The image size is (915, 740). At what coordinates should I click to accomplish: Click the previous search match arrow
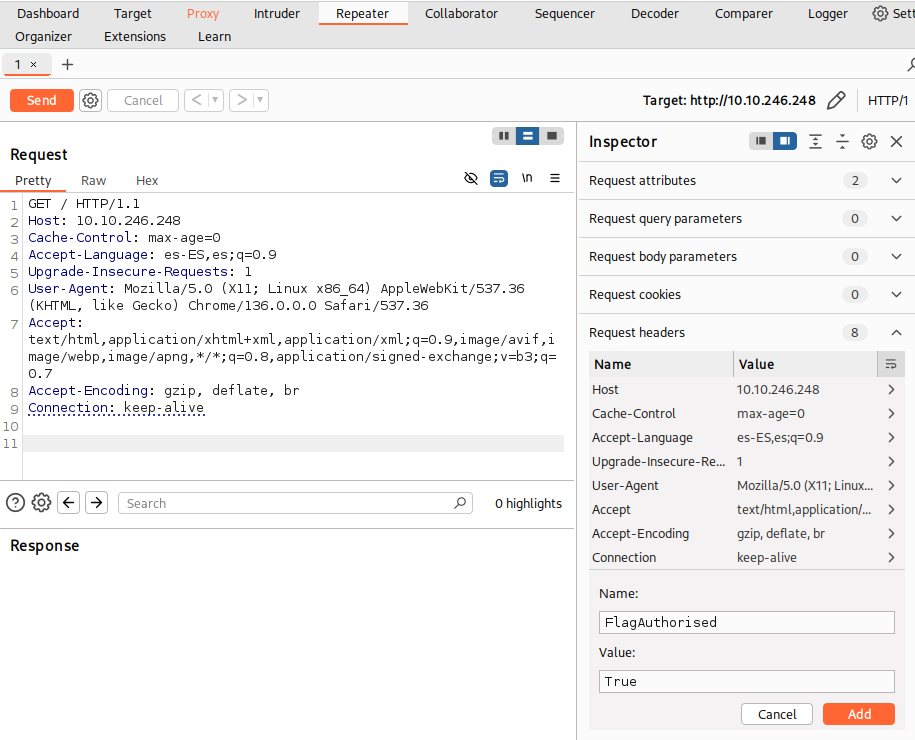68,502
